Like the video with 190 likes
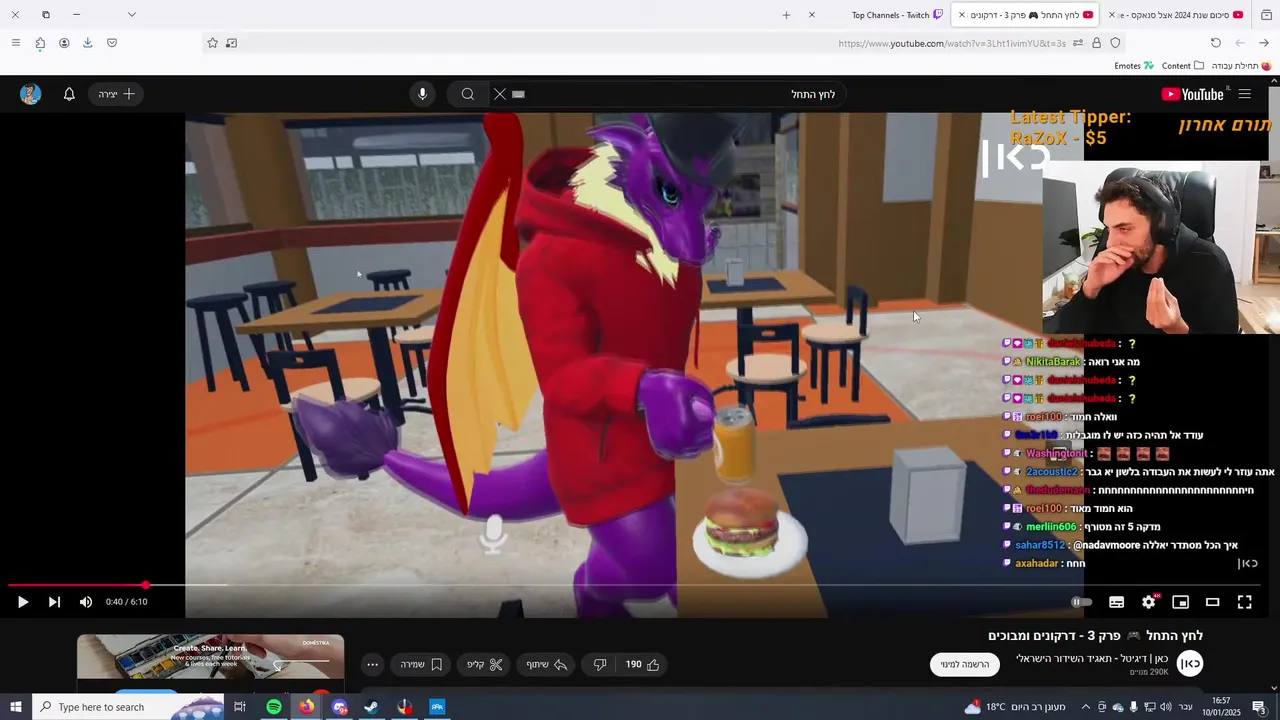The width and height of the screenshot is (1280, 720). (643, 664)
